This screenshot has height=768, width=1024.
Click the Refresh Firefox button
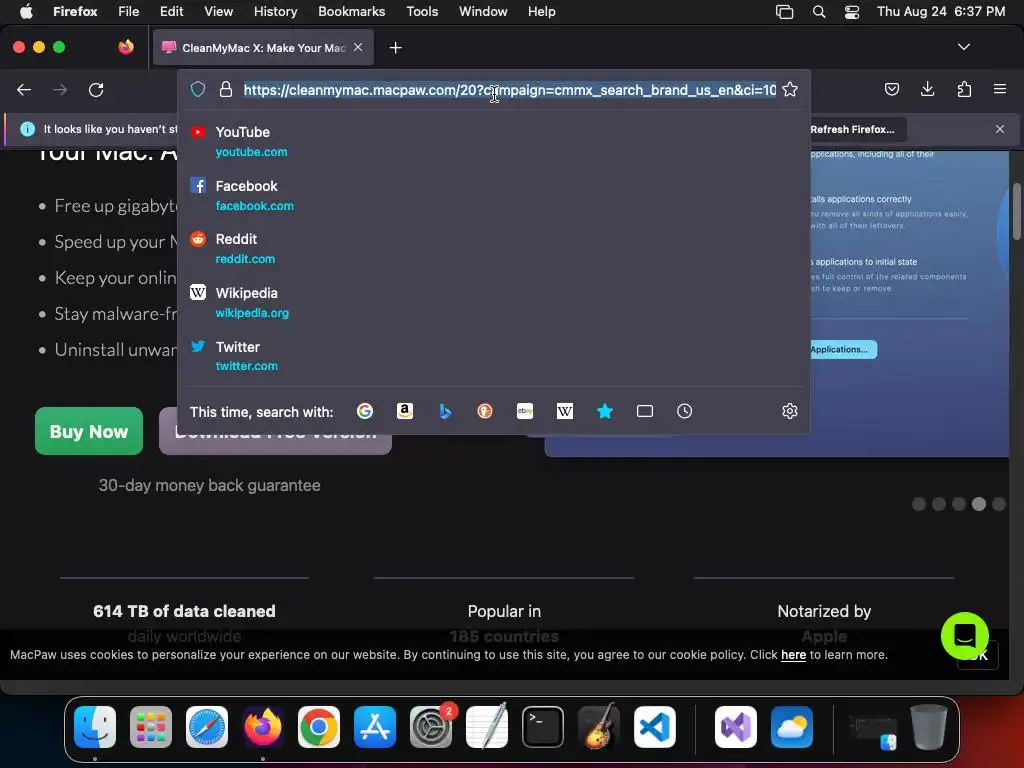[854, 129]
